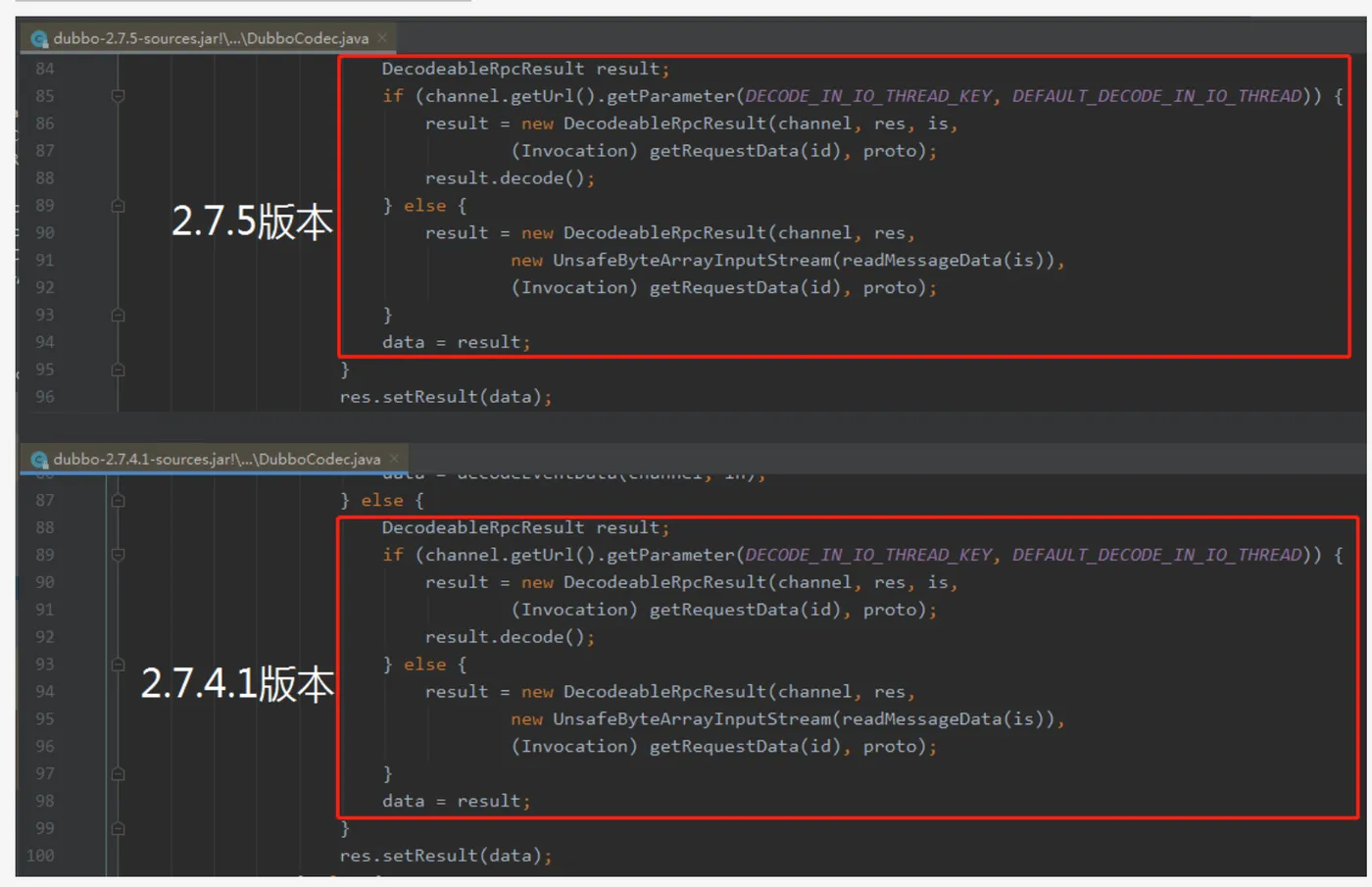Click DEFAULT_DECODE_IN_IO_THREAD constant on line 85
This screenshot has width=1372, height=887.
(x=1157, y=96)
